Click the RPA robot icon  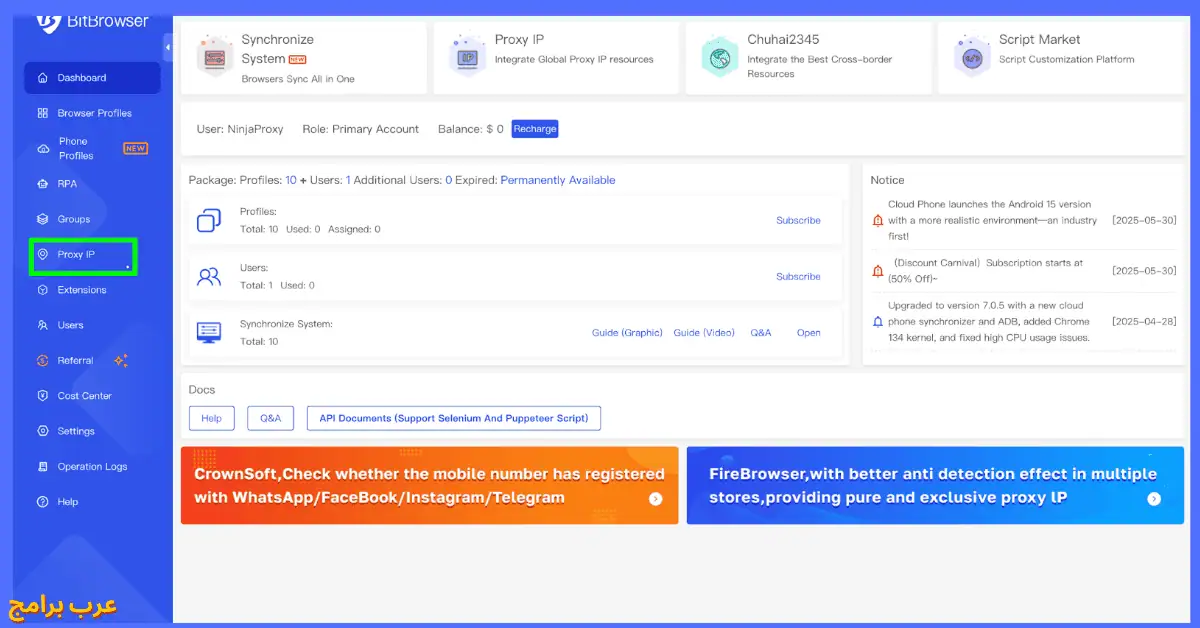pos(42,184)
